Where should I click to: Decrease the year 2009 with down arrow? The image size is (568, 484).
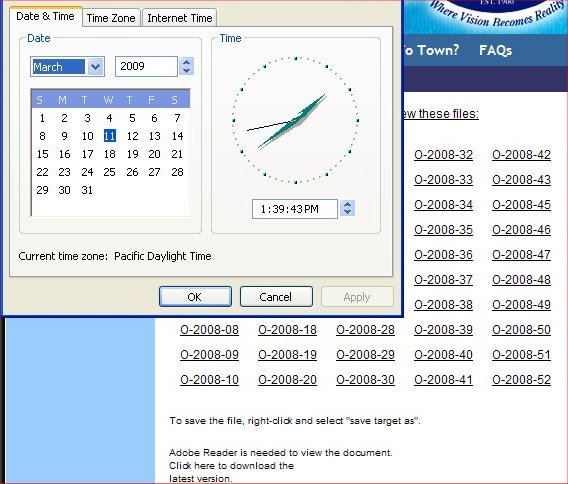187,71
